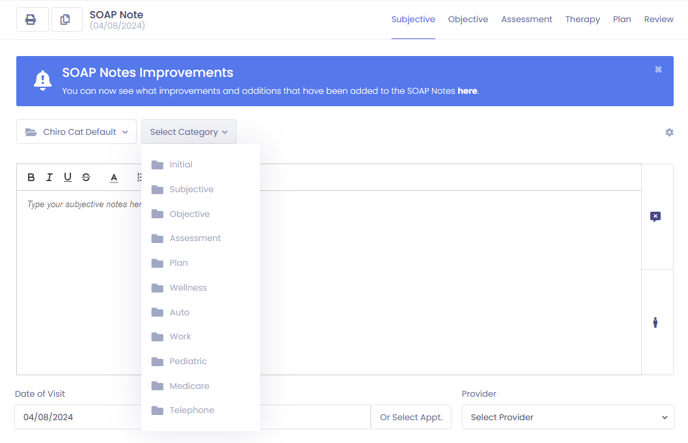
Task: Toggle bold formatting
Action: click(31, 177)
